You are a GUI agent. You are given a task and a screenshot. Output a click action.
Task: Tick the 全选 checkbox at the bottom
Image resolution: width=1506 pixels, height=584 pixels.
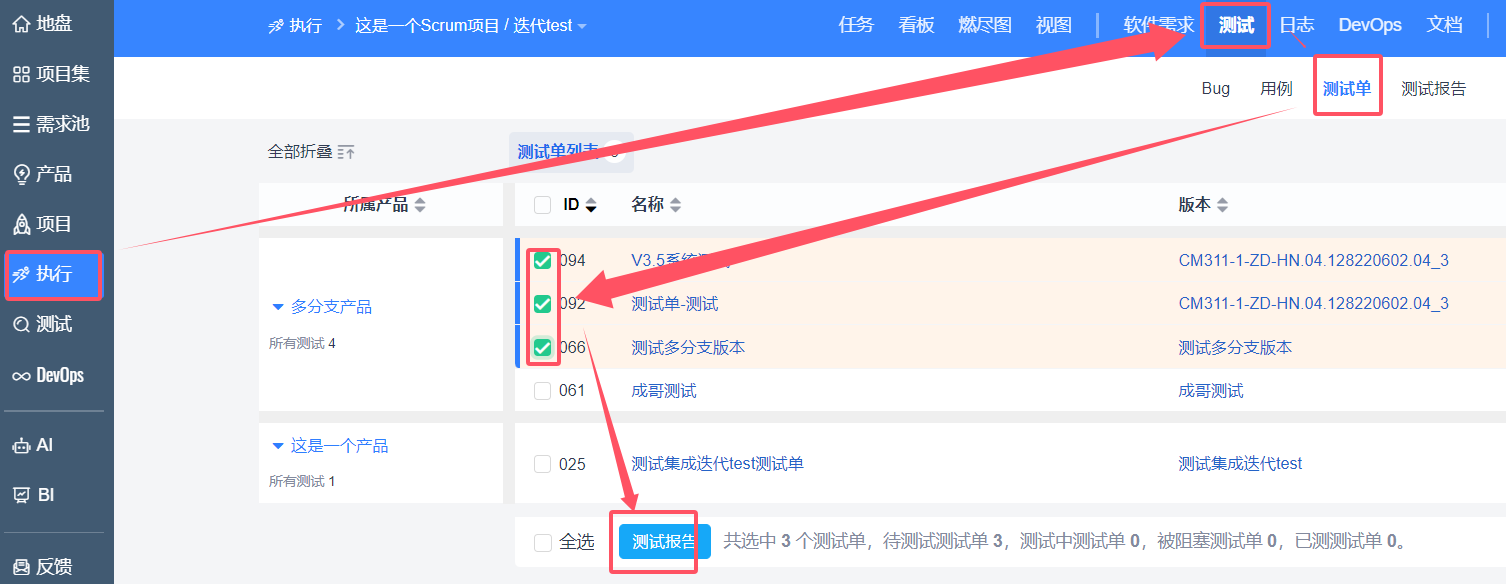pos(542,542)
